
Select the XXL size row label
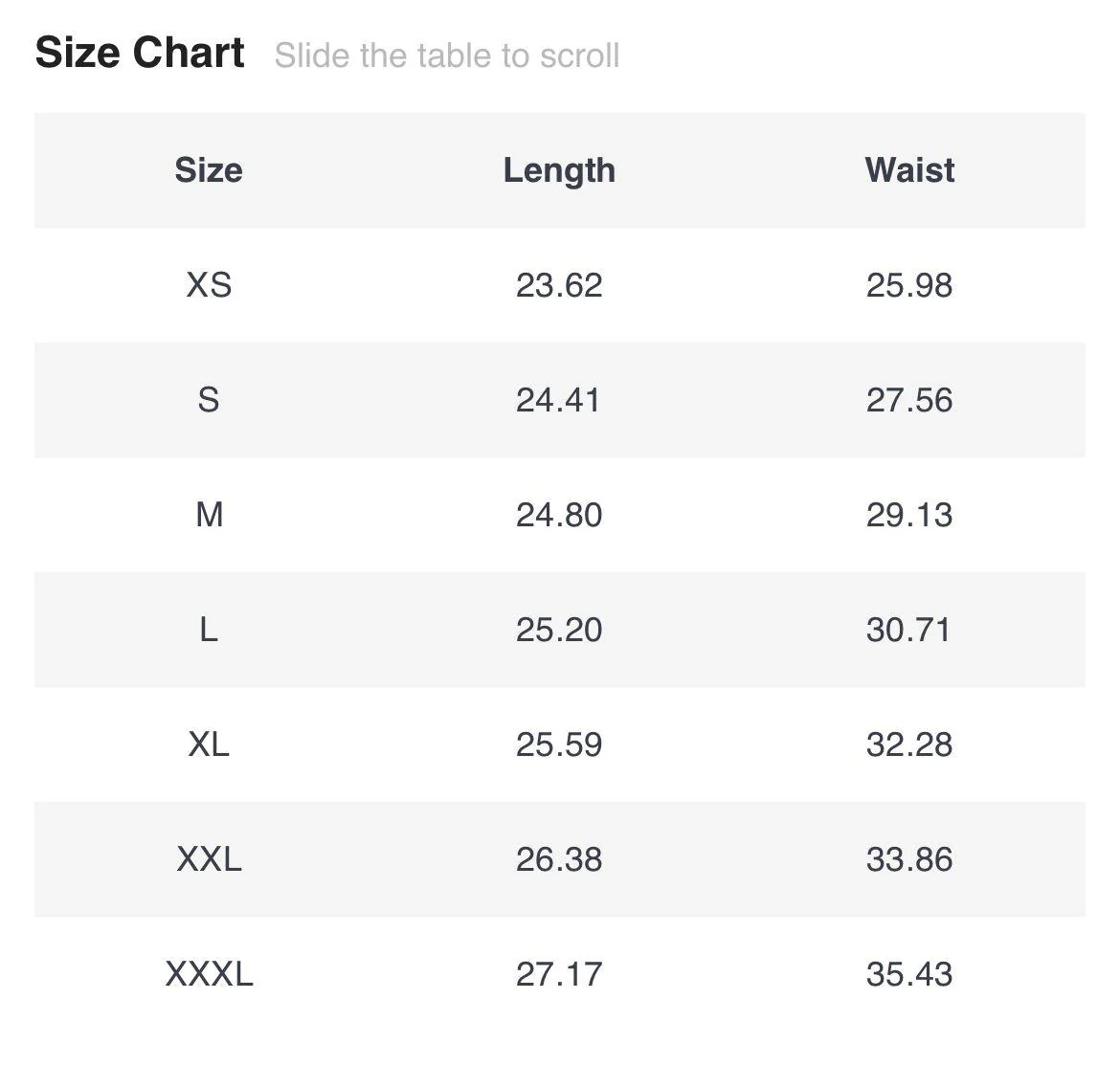(x=209, y=859)
